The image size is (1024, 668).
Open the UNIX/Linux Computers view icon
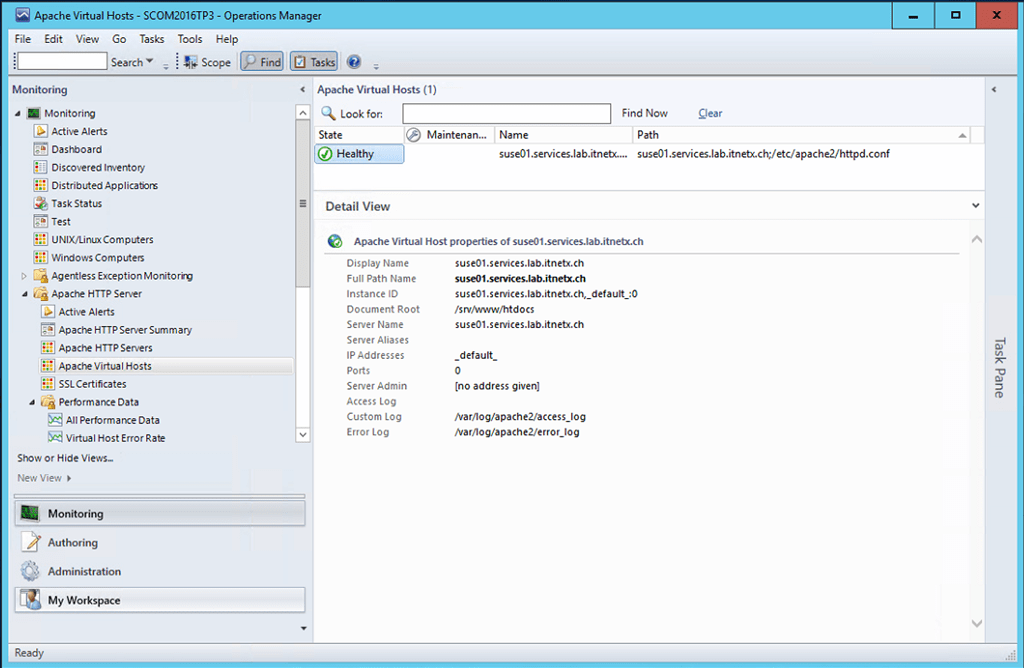(40, 240)
